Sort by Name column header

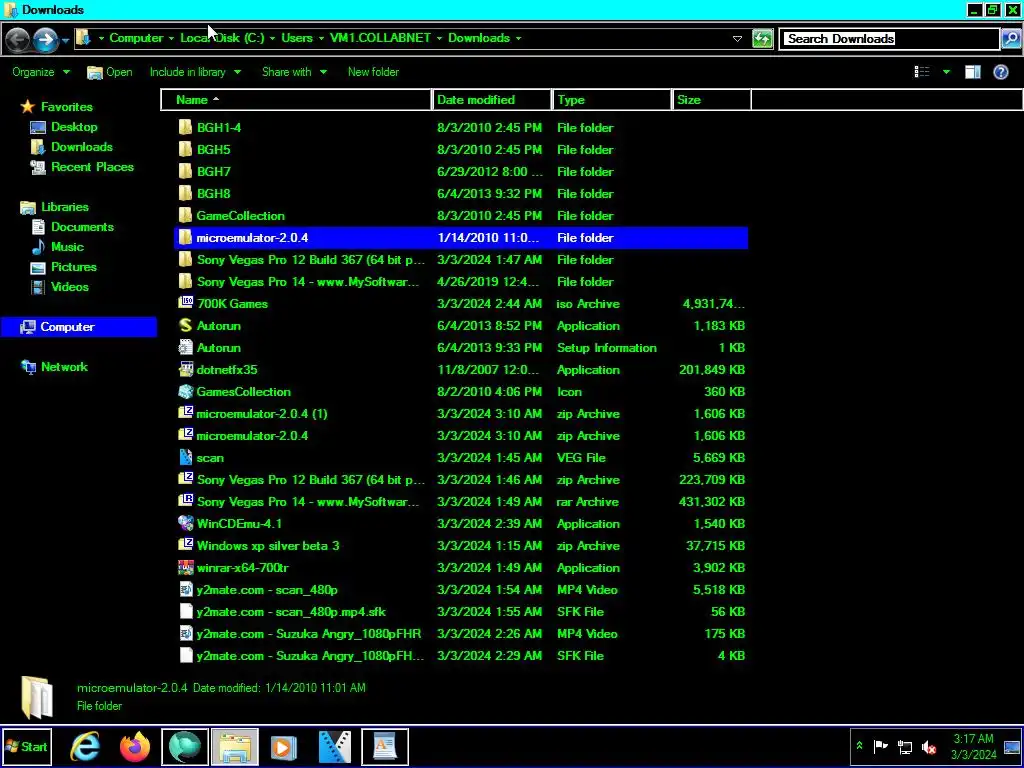tap(296, 100)
